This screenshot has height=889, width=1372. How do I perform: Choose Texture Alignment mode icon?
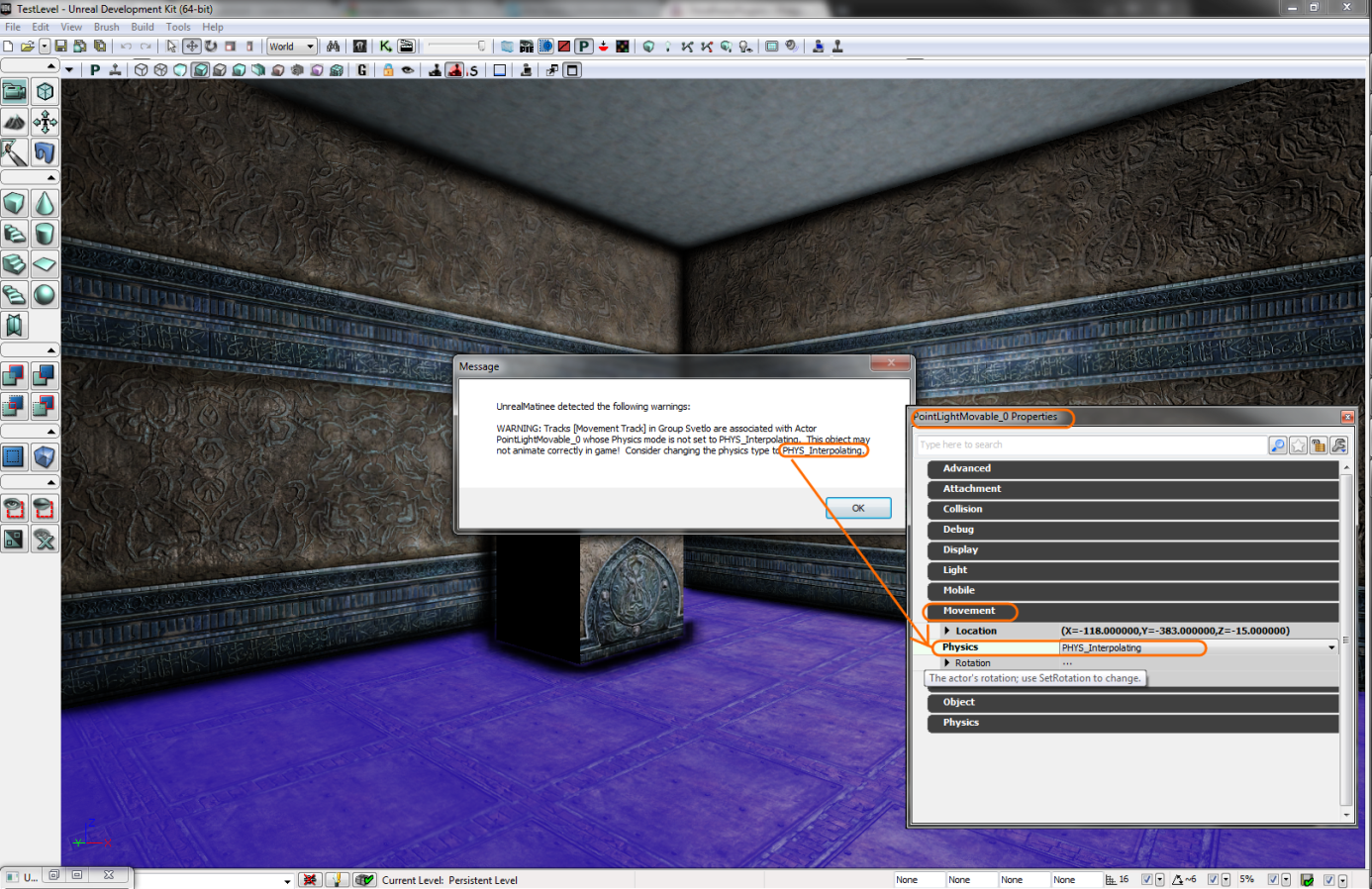pos(46,123)
